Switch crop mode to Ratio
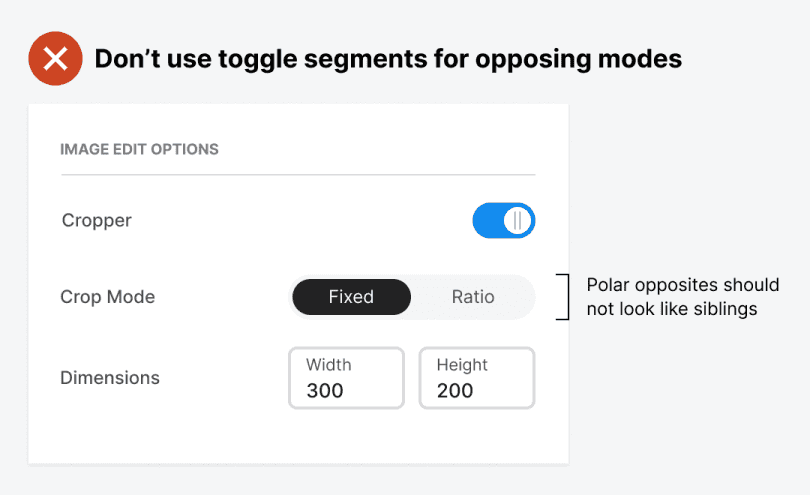The height and width of the screenshot is (495, 810). [473, 297]
